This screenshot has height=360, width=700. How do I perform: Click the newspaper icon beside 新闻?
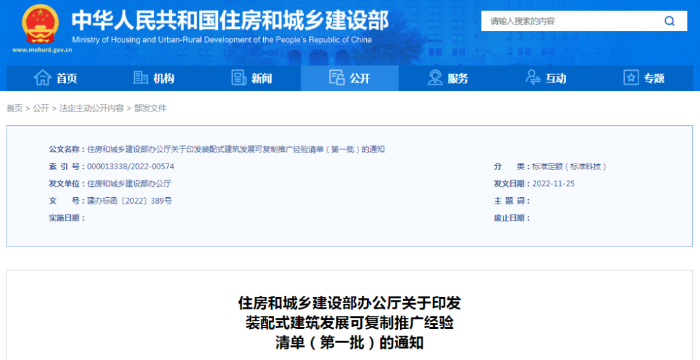[x=239, y=78]
